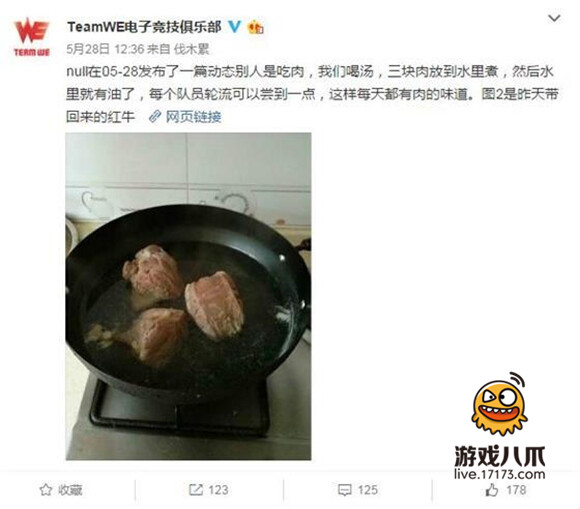Image resolution: width=580 pixels, height=509 pixels.
Task: Click the repost share icon
Action: coord(196,490)
